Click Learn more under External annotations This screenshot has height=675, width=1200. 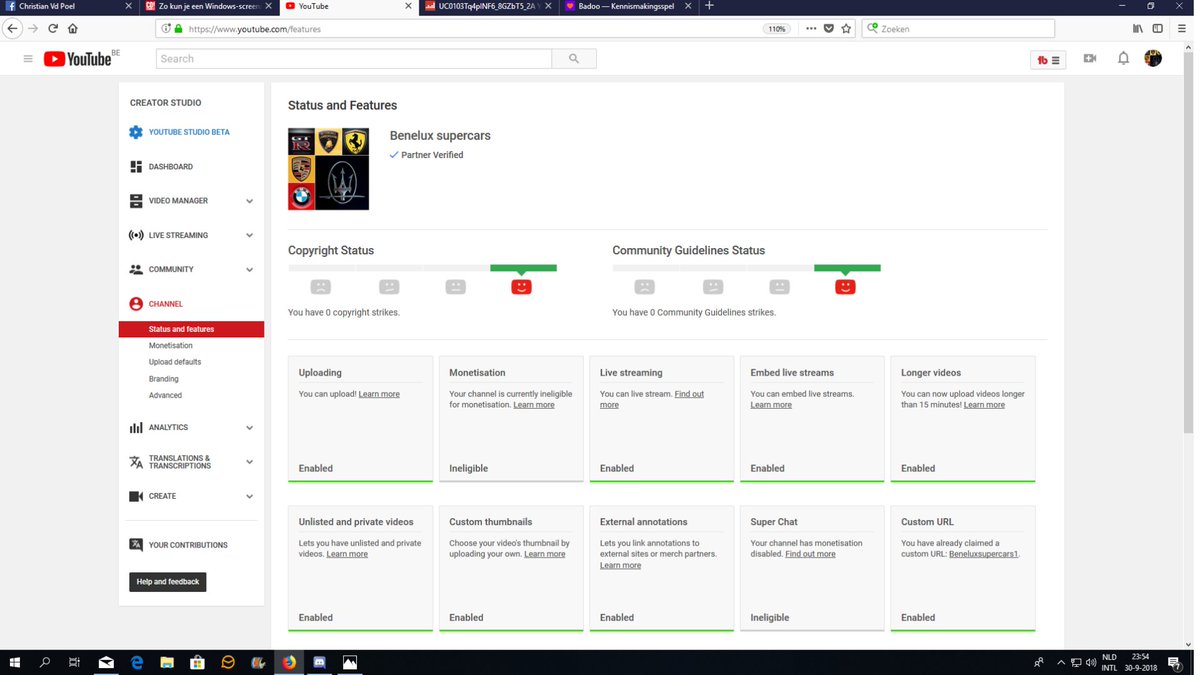pyautogui.click(x=620, y=565)
